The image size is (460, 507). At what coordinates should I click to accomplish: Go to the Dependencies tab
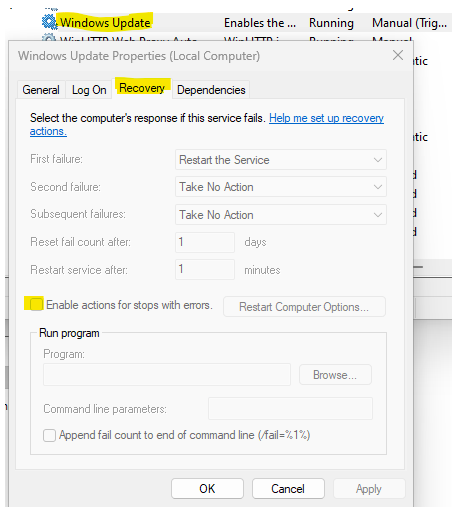pyautogui.click(x=211, y=90)
